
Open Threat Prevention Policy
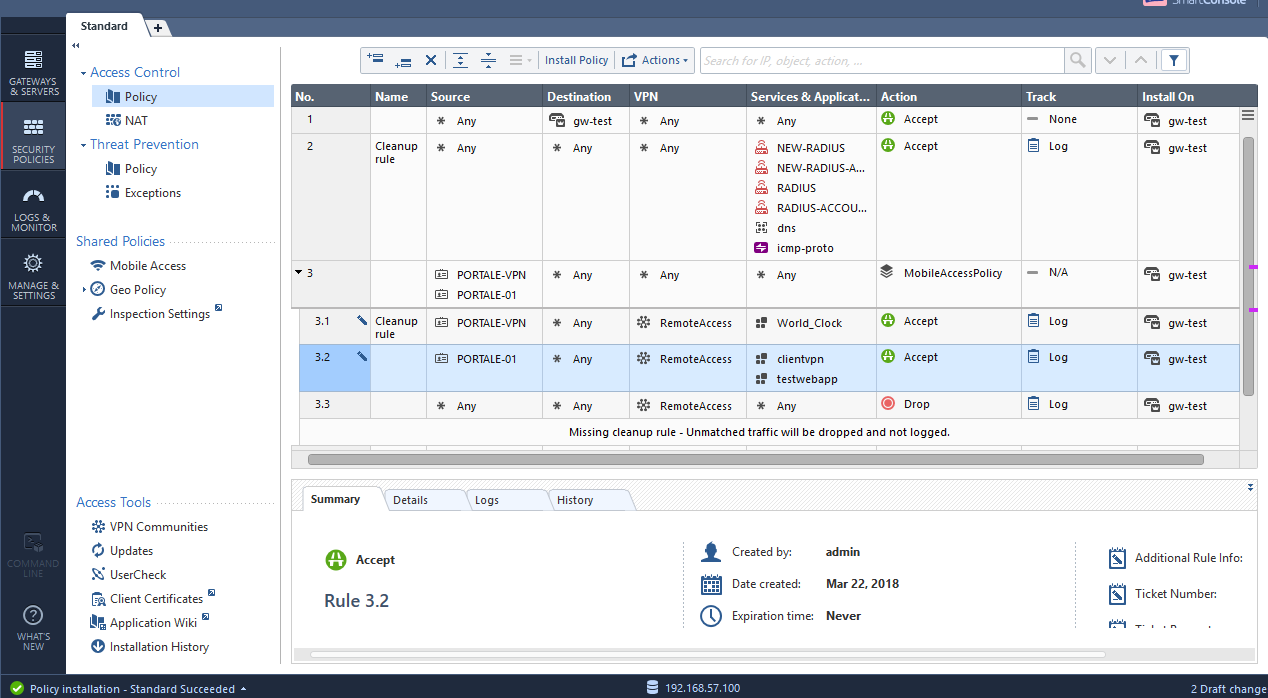point(141,169)
